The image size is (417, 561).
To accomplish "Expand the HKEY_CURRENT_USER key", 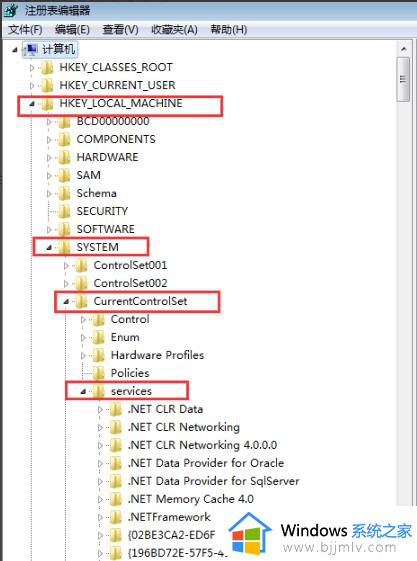I will [32, 86].
